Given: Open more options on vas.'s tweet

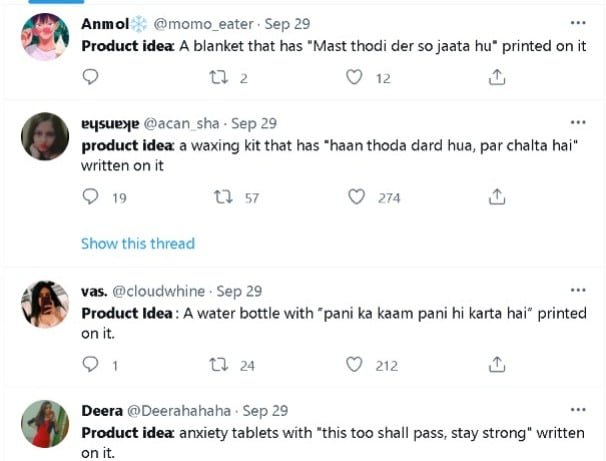Looking at the screenshot, I should (x=578, y=291).
